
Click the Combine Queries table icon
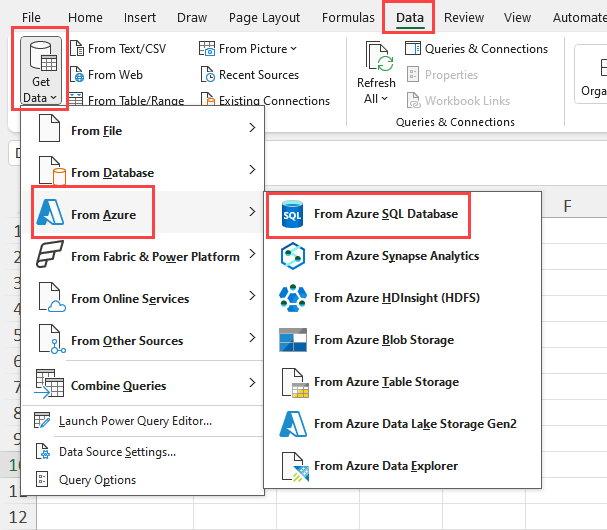coord(49,384)
